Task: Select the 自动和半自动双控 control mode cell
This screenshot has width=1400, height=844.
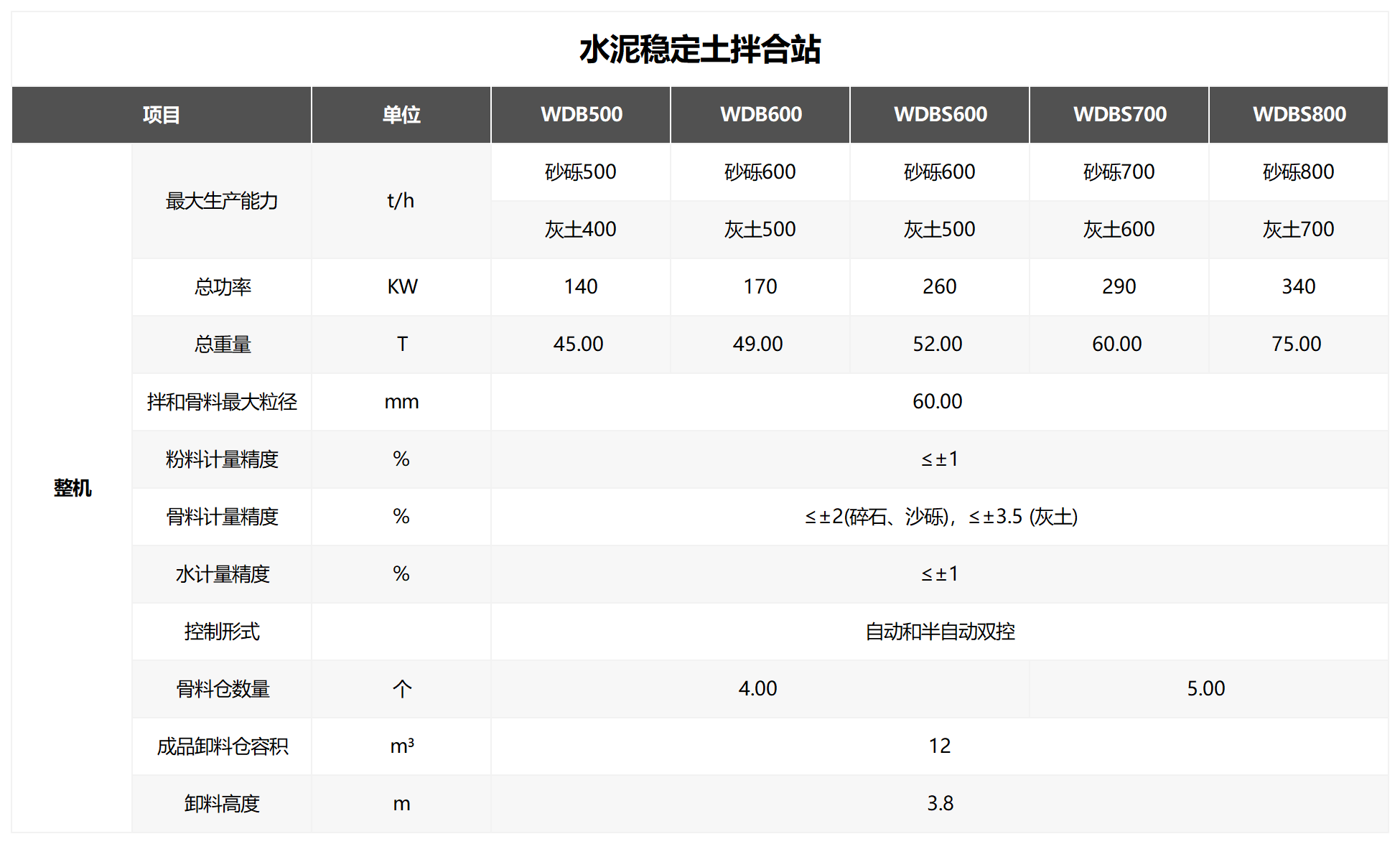Action: point(939,631)
